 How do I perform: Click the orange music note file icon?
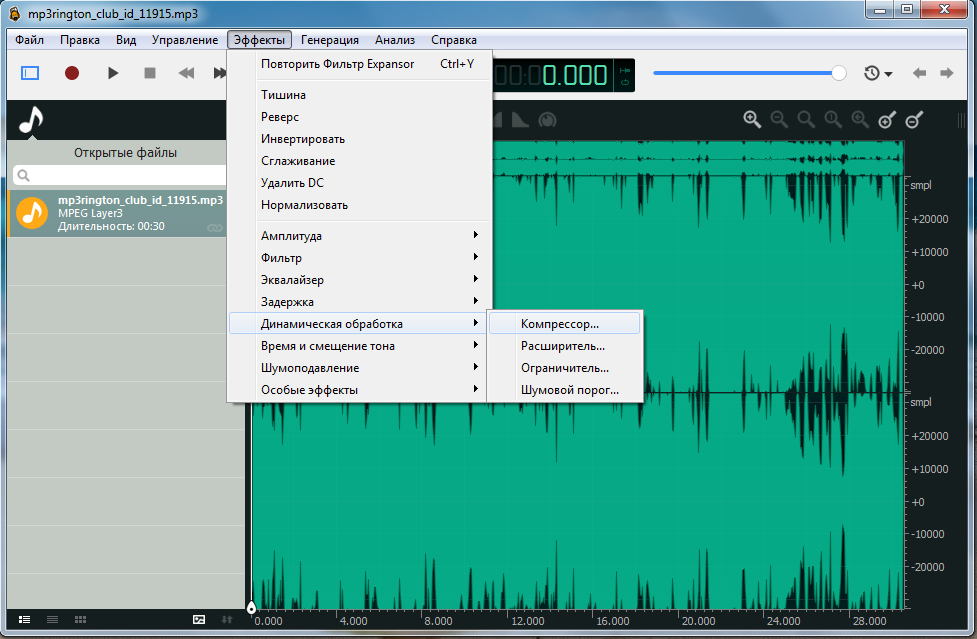click(x=32, y=213)
